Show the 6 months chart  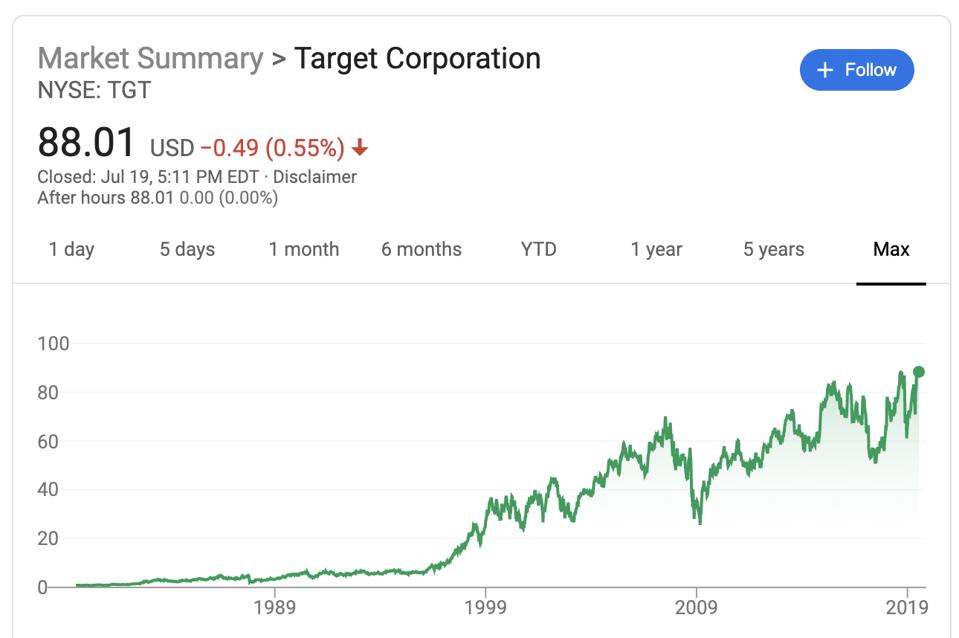coord(421,249)
